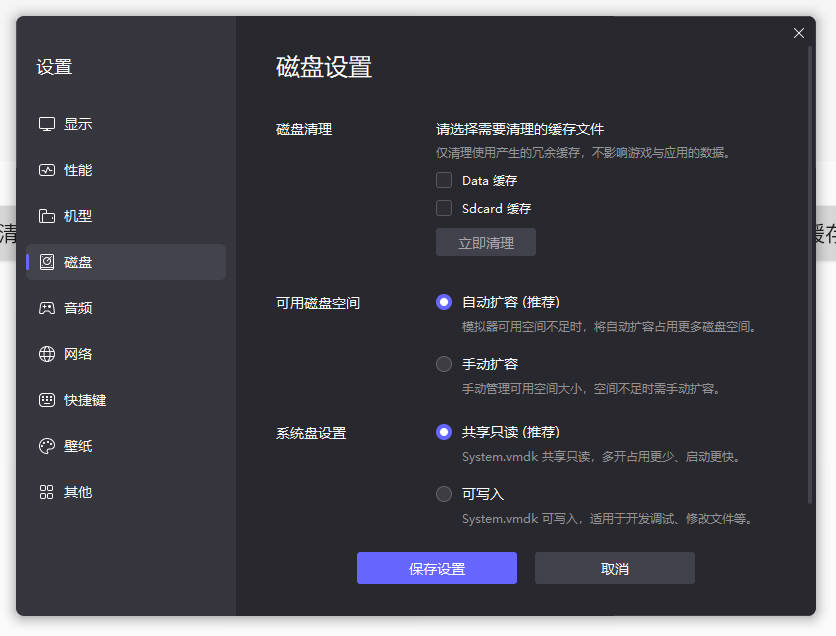The width and height of the screenshot is (836, 636).
Task: Choose the 可写入 option for System.vmdk
Action: 443,493
